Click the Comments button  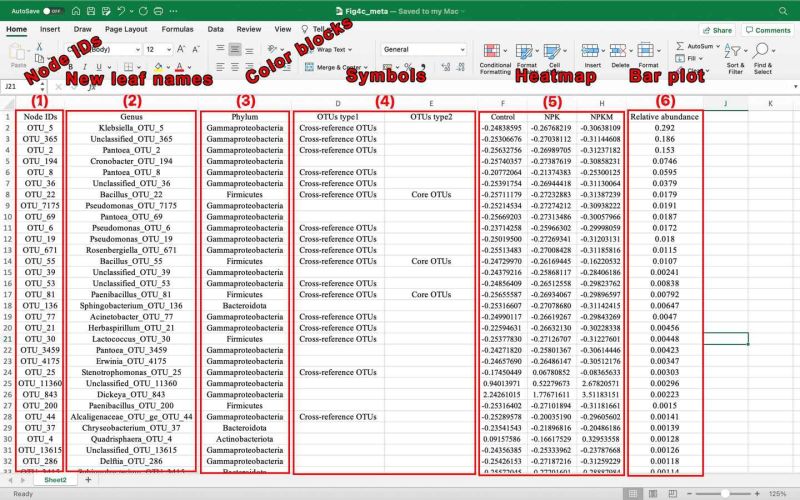tap(768, 30)
